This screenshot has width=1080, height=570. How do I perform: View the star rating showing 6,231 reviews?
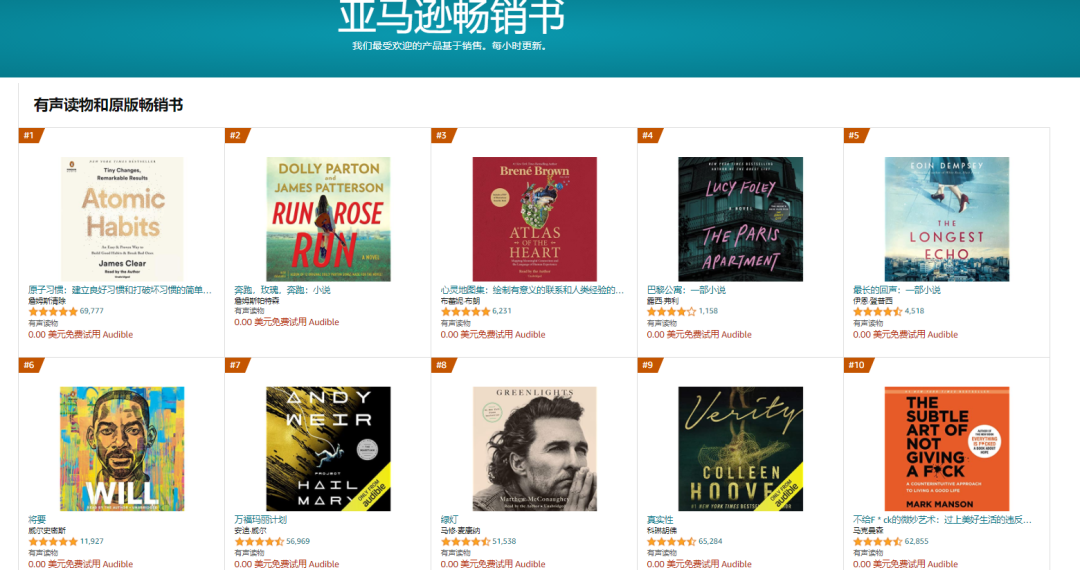pos(466,311)
